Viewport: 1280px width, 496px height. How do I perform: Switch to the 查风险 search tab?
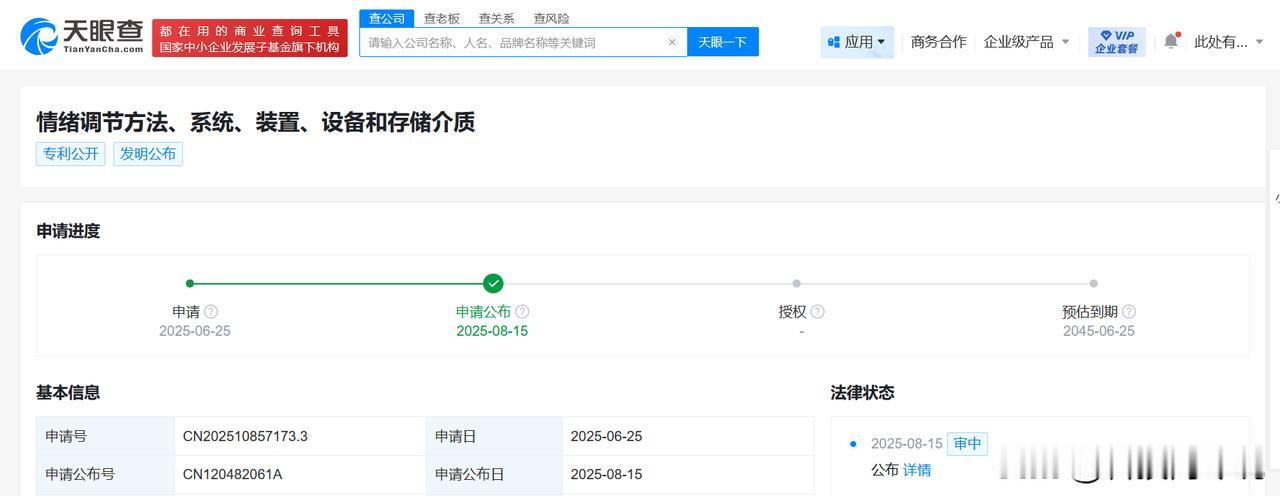552,18
